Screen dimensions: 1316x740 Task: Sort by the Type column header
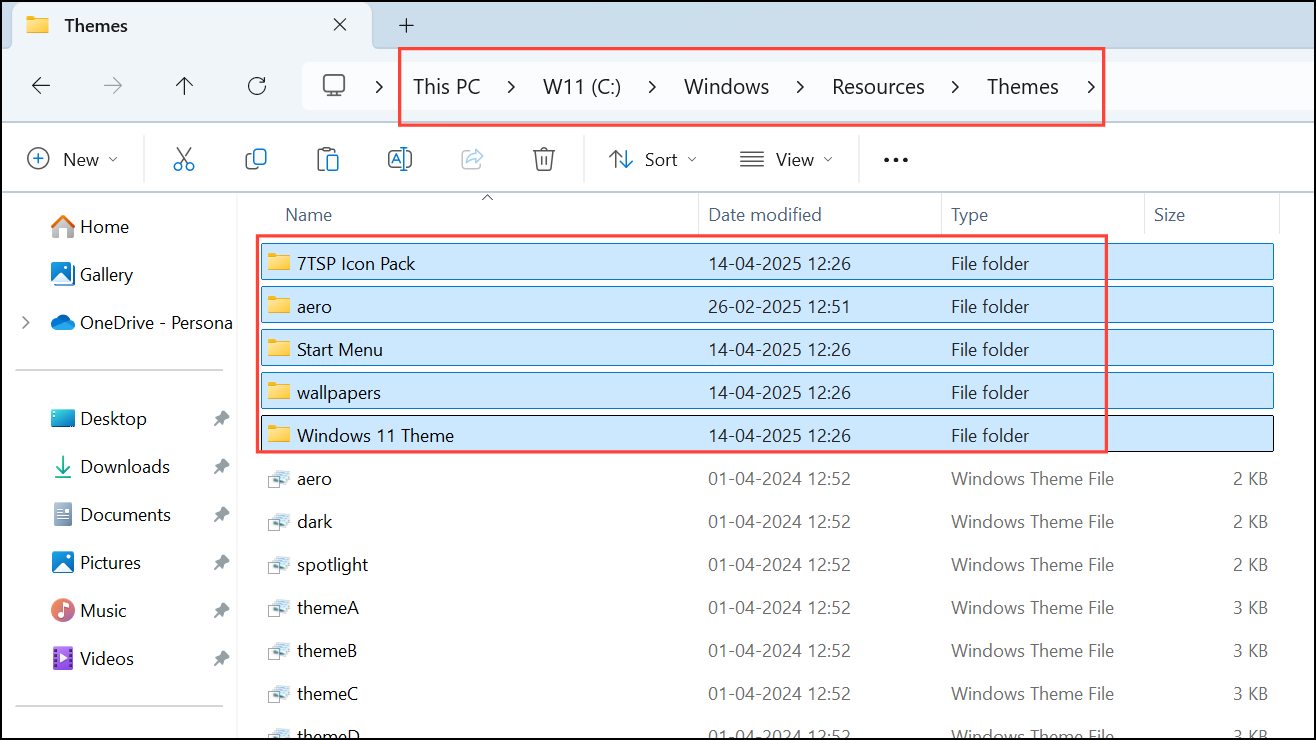pyautogui.click(x=969, y=215)
